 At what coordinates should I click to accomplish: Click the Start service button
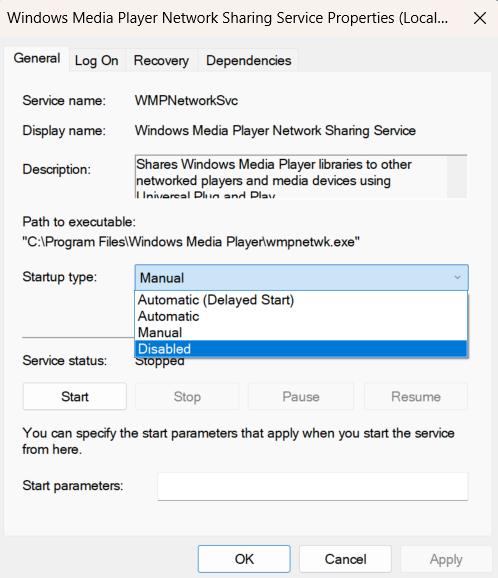[x=75, y=397]
